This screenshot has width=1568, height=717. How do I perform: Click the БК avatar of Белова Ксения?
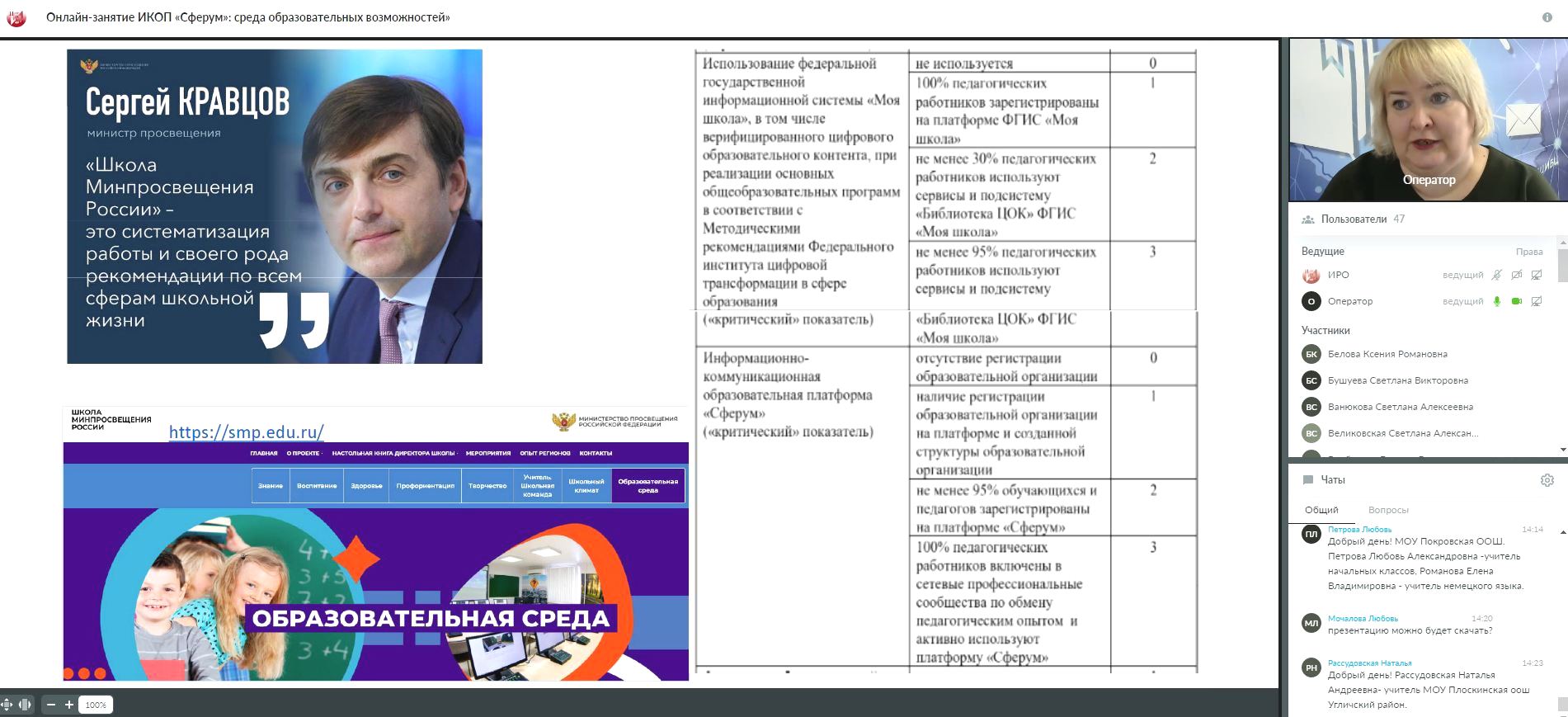pos(1311,354)
